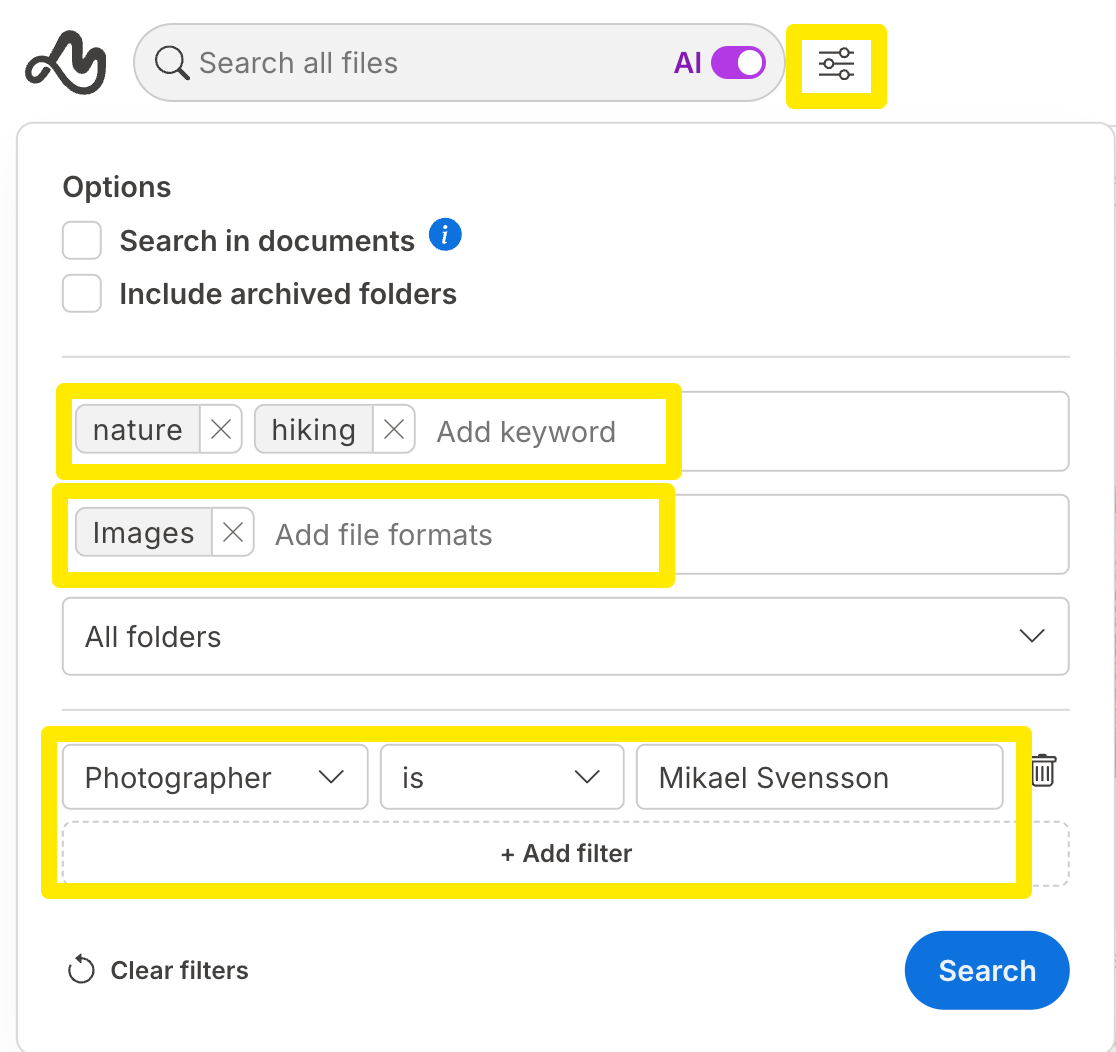The width and height of the screenshot is (1116, 1052).
Task: Click the blue Search button
Action: (986, 970)
